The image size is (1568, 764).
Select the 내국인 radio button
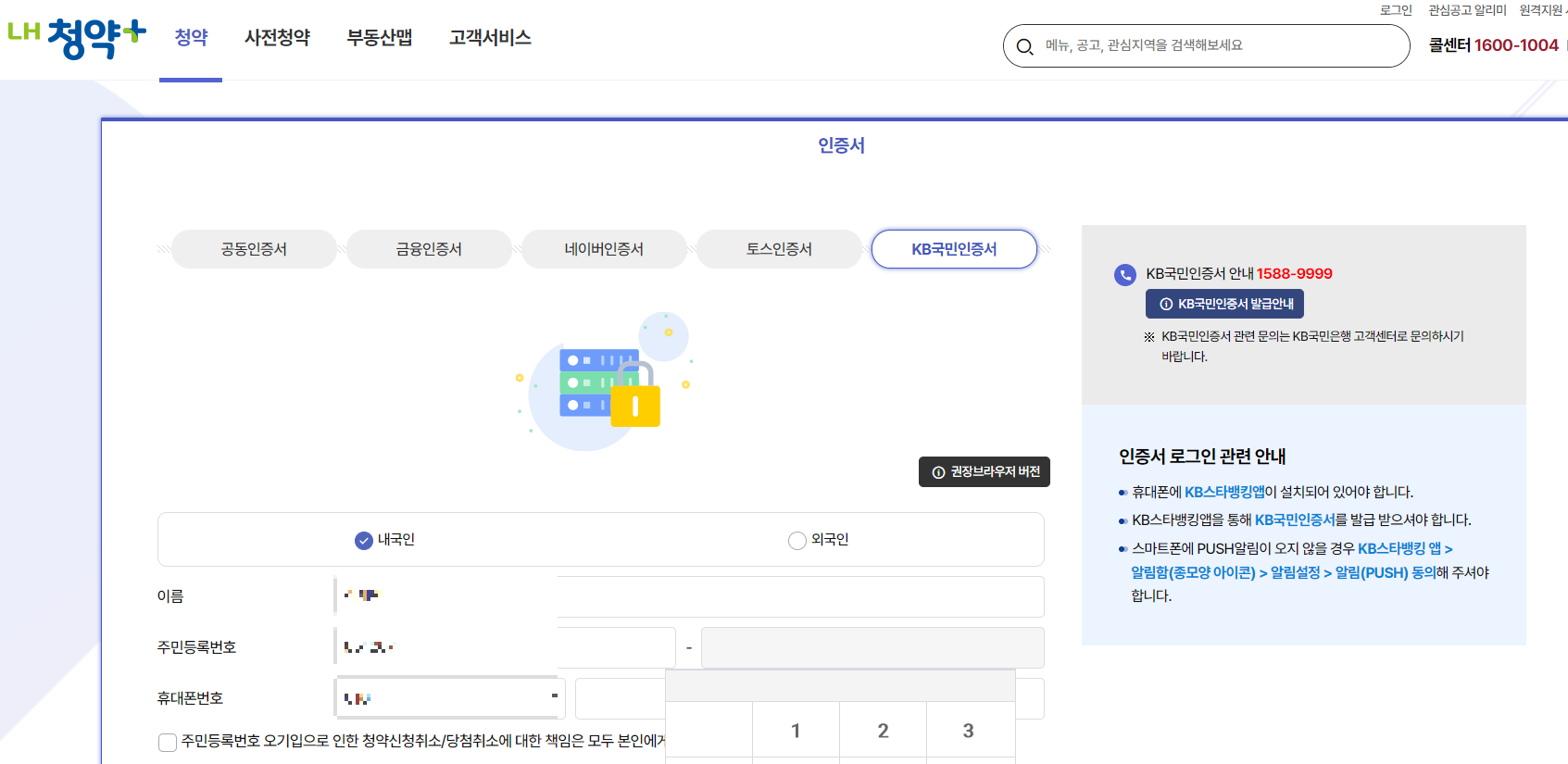pyautogui.click(x=364, y=540)
